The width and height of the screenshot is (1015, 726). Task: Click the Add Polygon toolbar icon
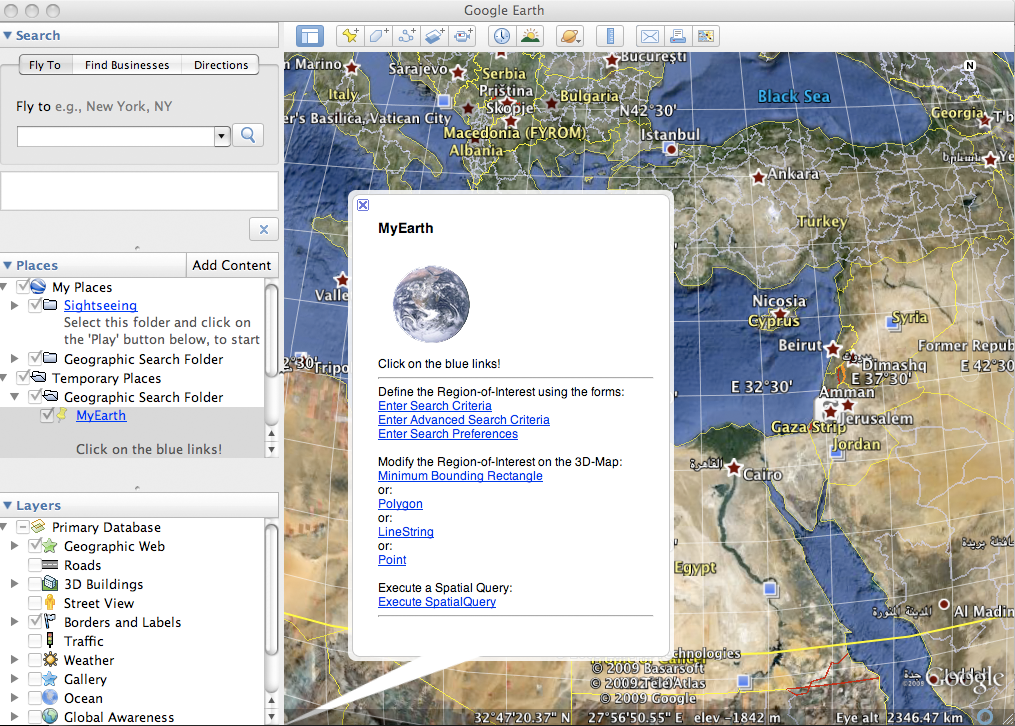379,36
